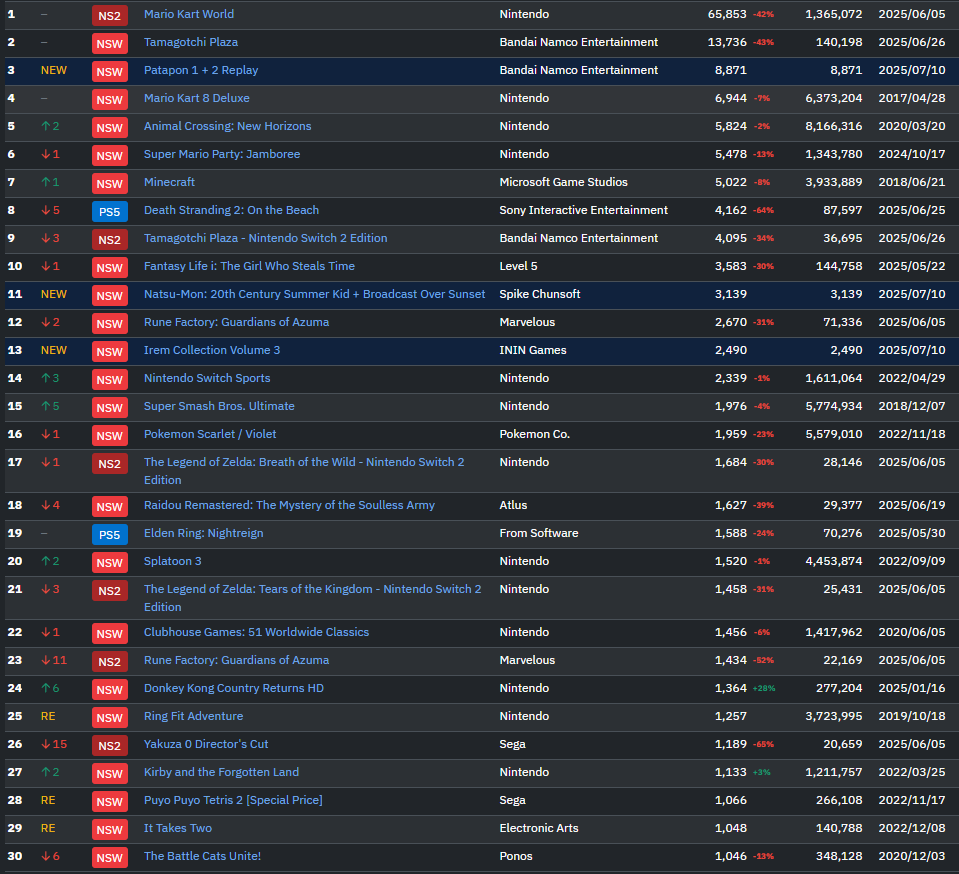Open the Elden Ring: Nightreign link
Image resolution: width=959 pixels, height=874 pixels.
coord(204,533)
